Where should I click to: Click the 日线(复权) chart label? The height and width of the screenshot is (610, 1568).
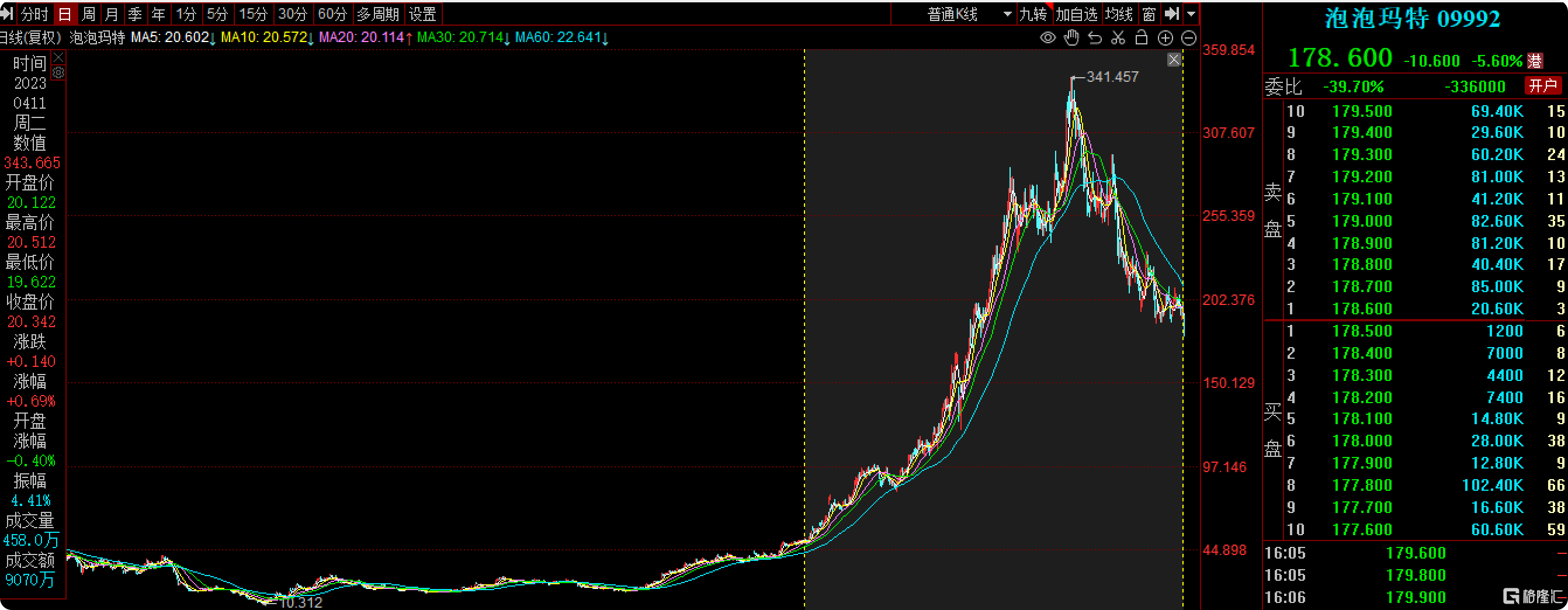30,38
